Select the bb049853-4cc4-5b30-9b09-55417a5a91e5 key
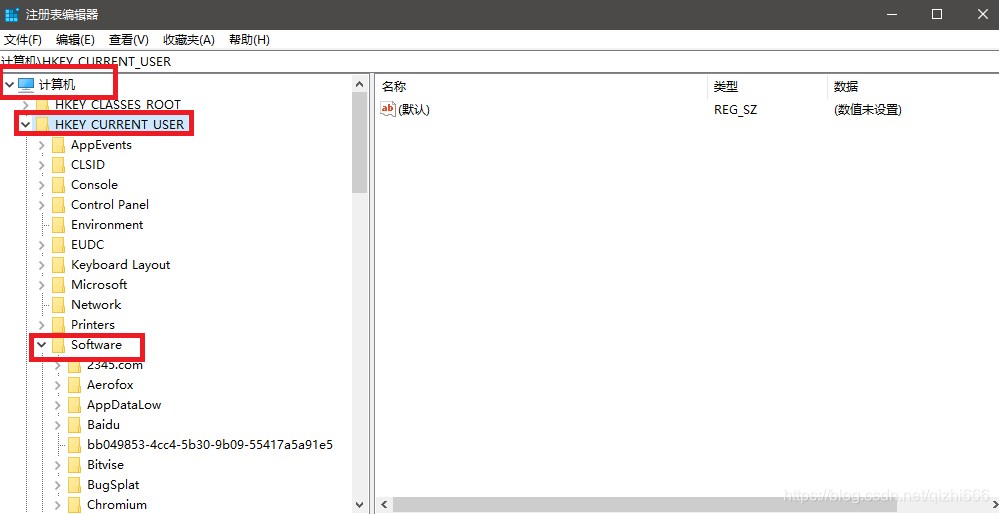999x514 pixels. click(x=210, y=445)
